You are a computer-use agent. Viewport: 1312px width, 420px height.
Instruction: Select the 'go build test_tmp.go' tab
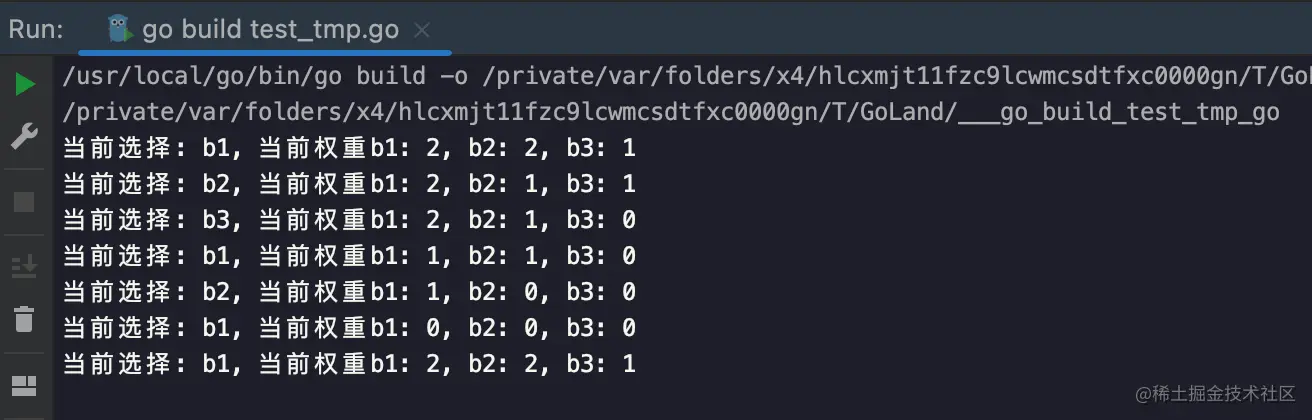coord(270,30)
